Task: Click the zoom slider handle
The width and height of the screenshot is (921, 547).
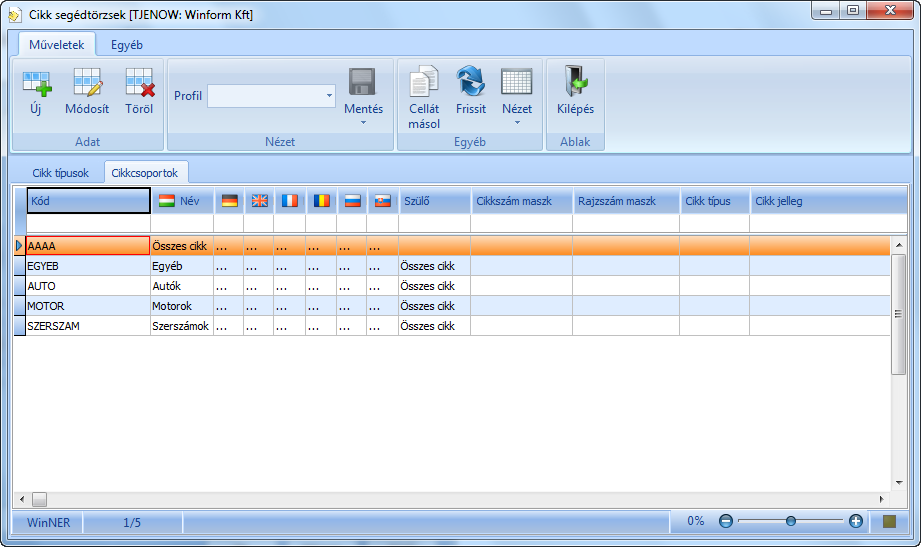Action: (x=791, y=521)
